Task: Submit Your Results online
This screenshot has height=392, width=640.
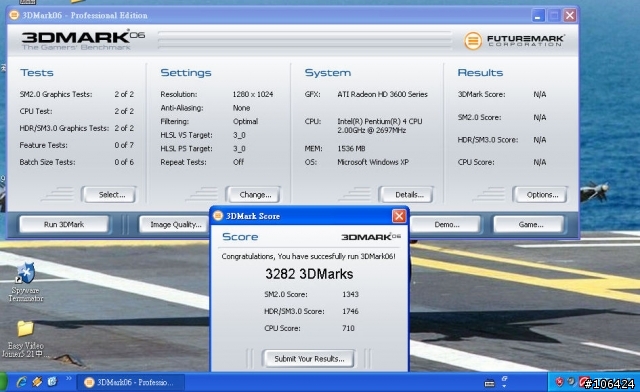Action: [309, 359]
